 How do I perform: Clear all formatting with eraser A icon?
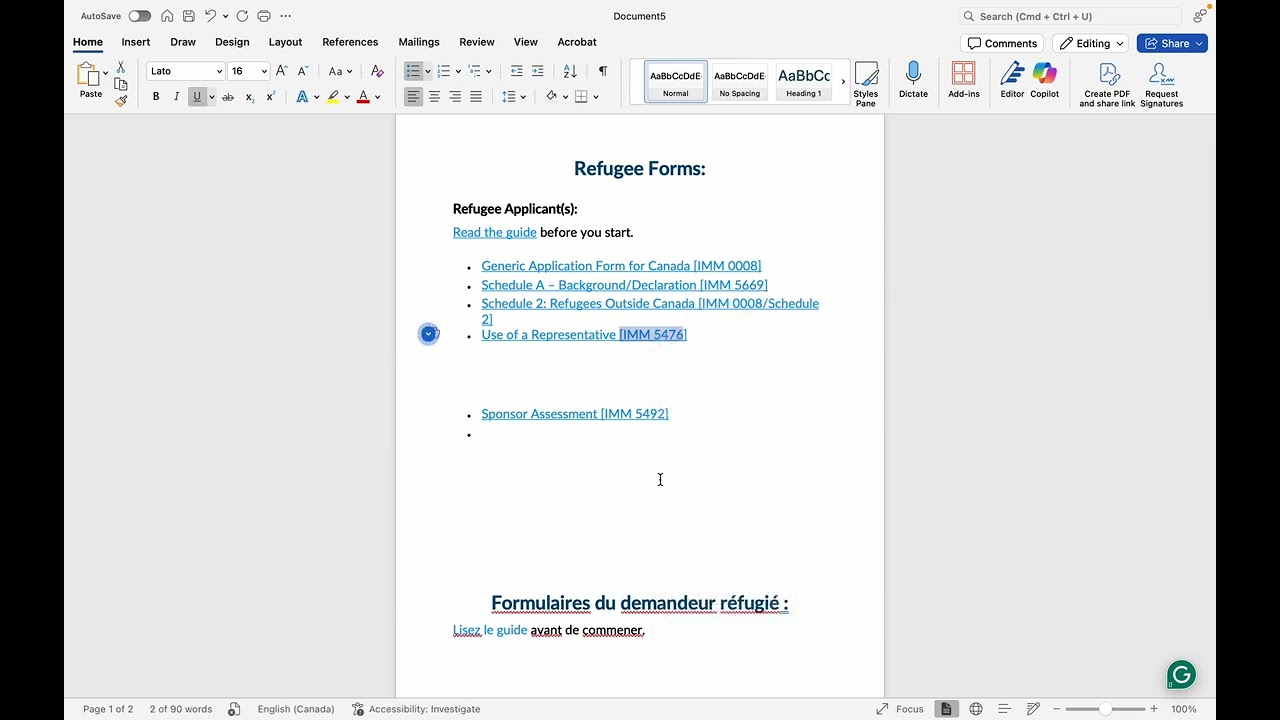(377, 71)
